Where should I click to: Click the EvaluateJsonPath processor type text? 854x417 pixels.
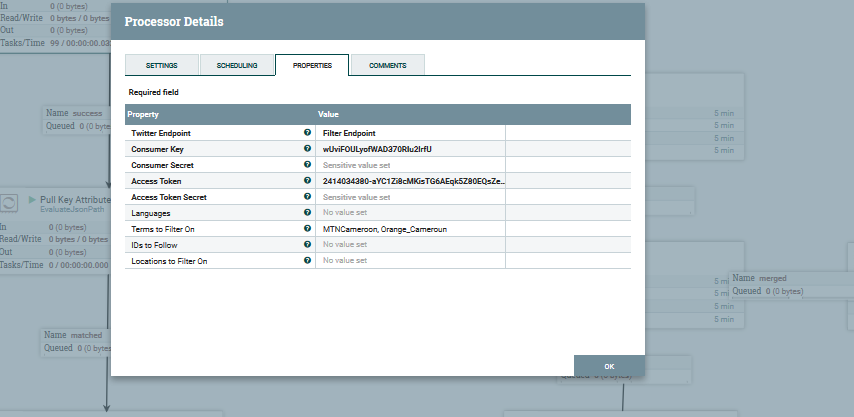[72, 209]
